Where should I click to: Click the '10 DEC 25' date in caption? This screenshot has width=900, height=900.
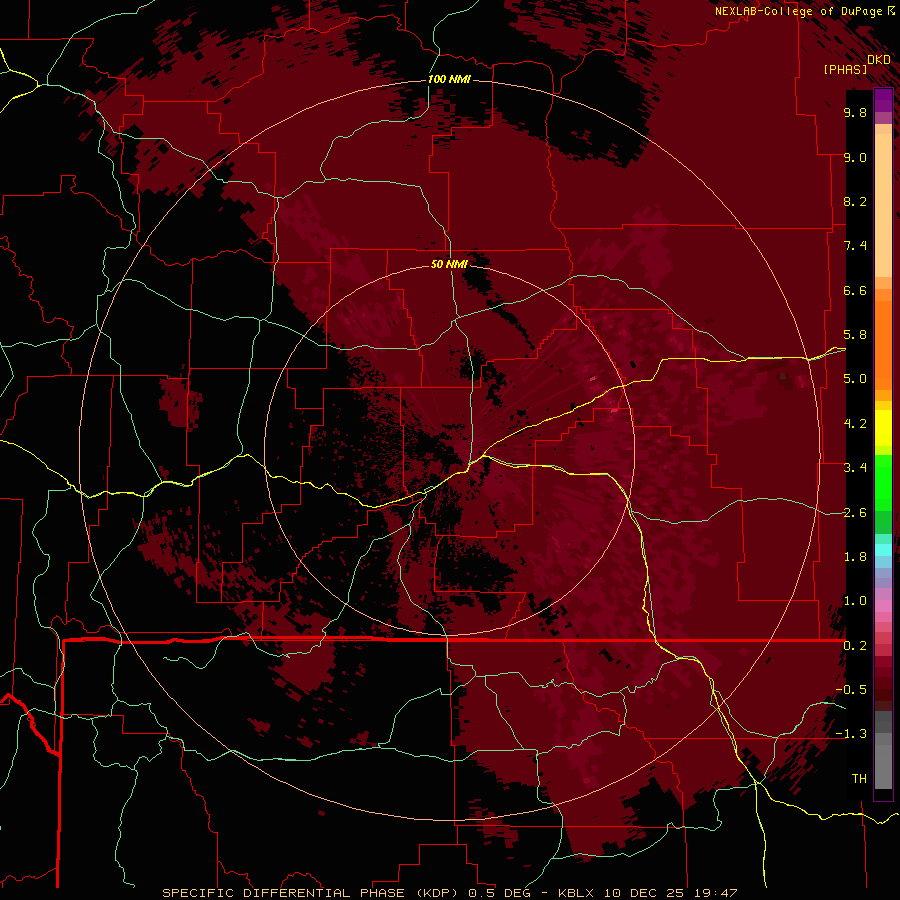click(x=645, y=893)
